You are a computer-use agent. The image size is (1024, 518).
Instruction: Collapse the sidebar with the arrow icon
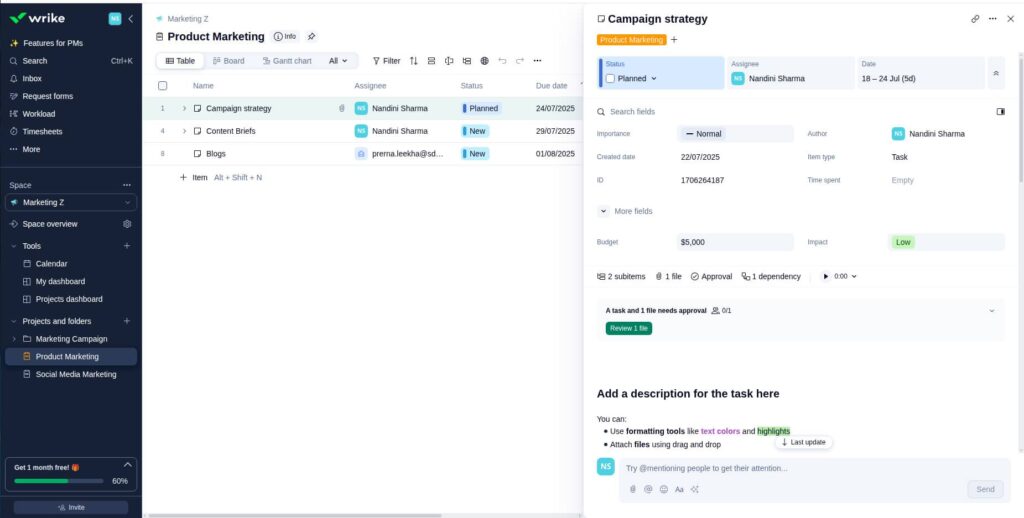coord(131,18)
